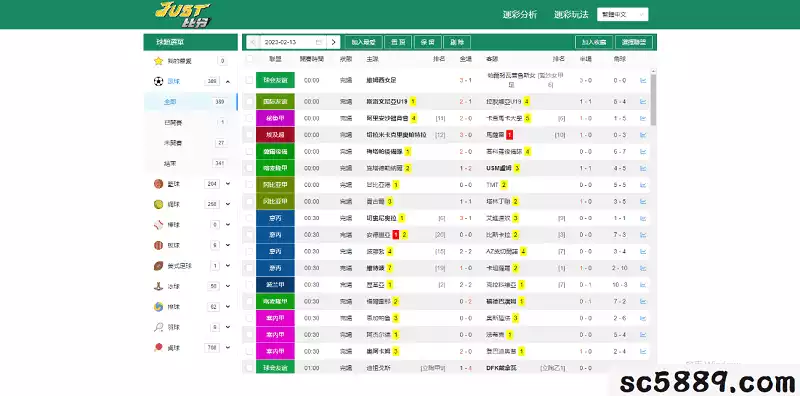Image resolution: width=800 pixels, height=396 pixels.
Task: Click the baseball icon in sidebar
Action: click(158, 225)
